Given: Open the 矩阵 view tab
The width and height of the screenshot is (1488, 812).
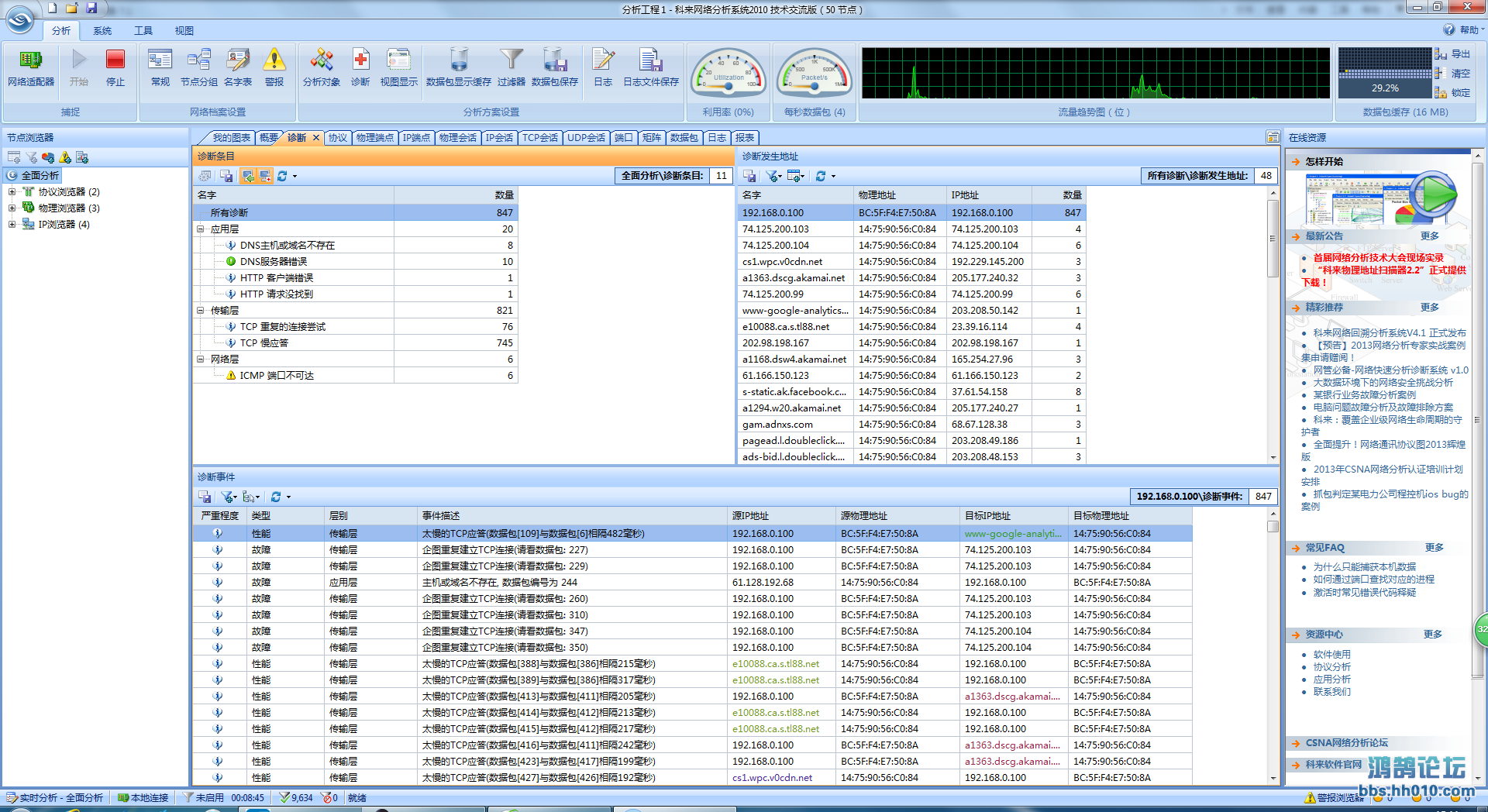Looking at the screenshot, I should click(x=652, y=138).
